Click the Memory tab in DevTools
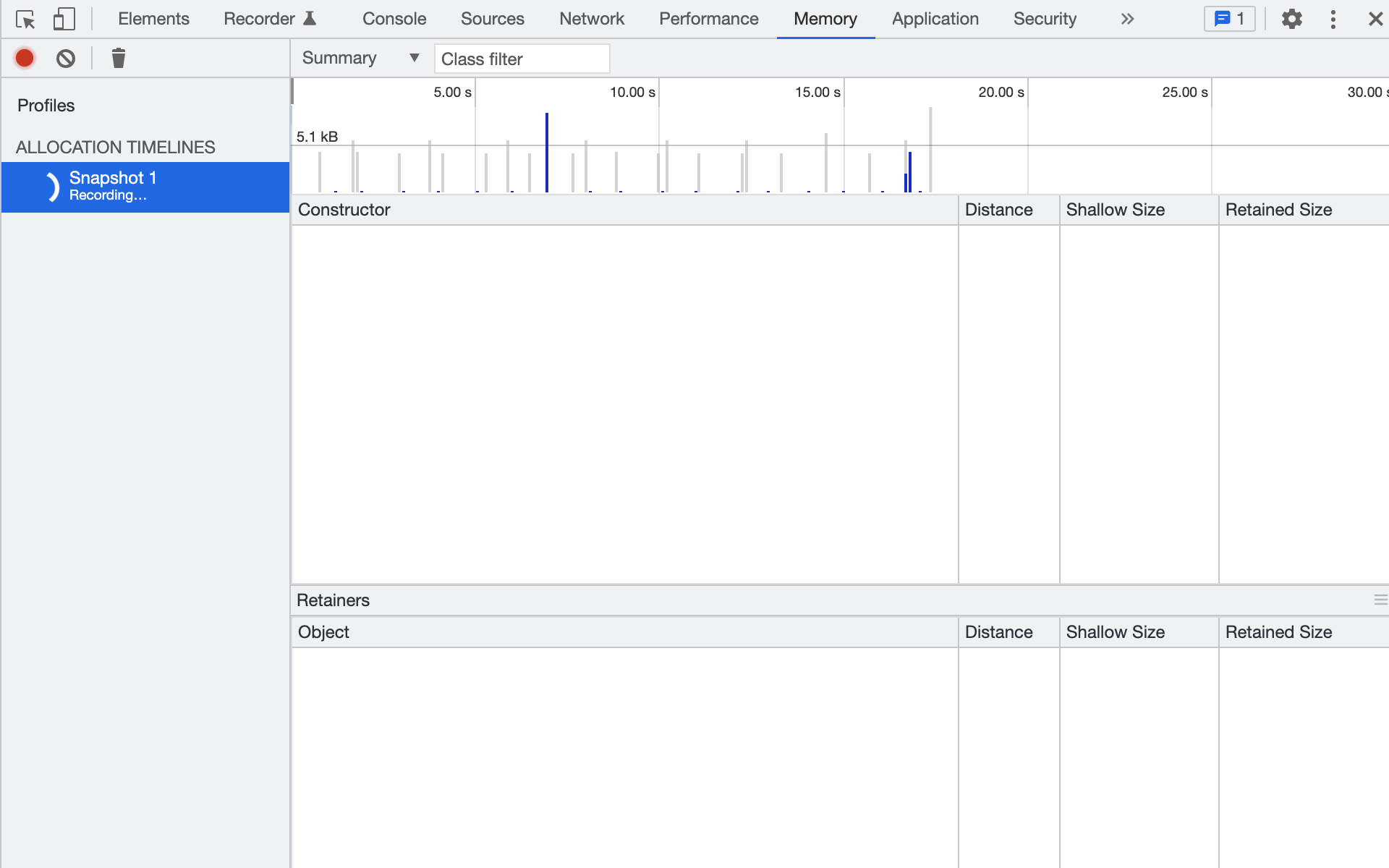 coord(824,18)
